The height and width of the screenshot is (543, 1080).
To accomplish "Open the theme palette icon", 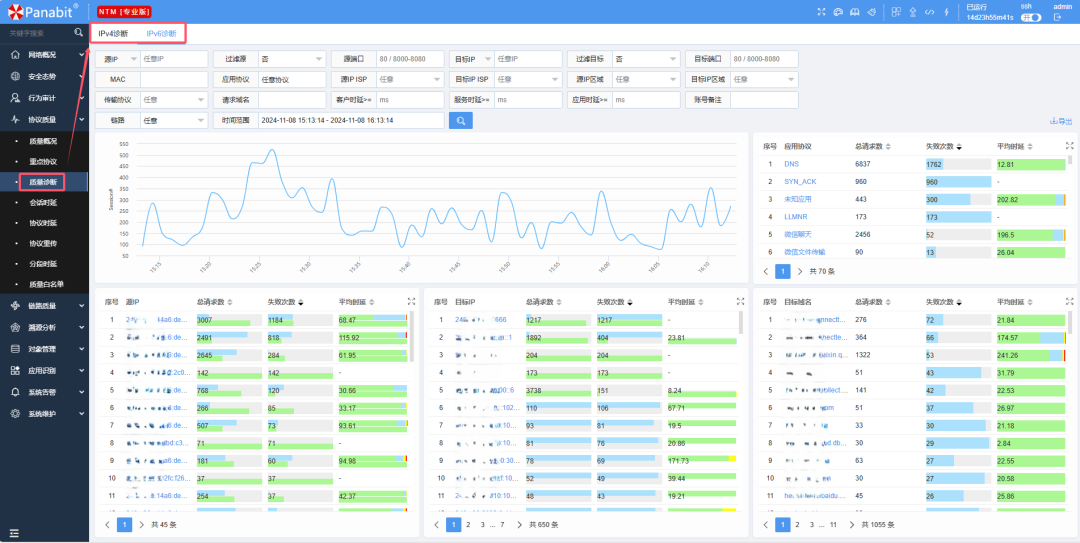I will [x=838, y=12].
